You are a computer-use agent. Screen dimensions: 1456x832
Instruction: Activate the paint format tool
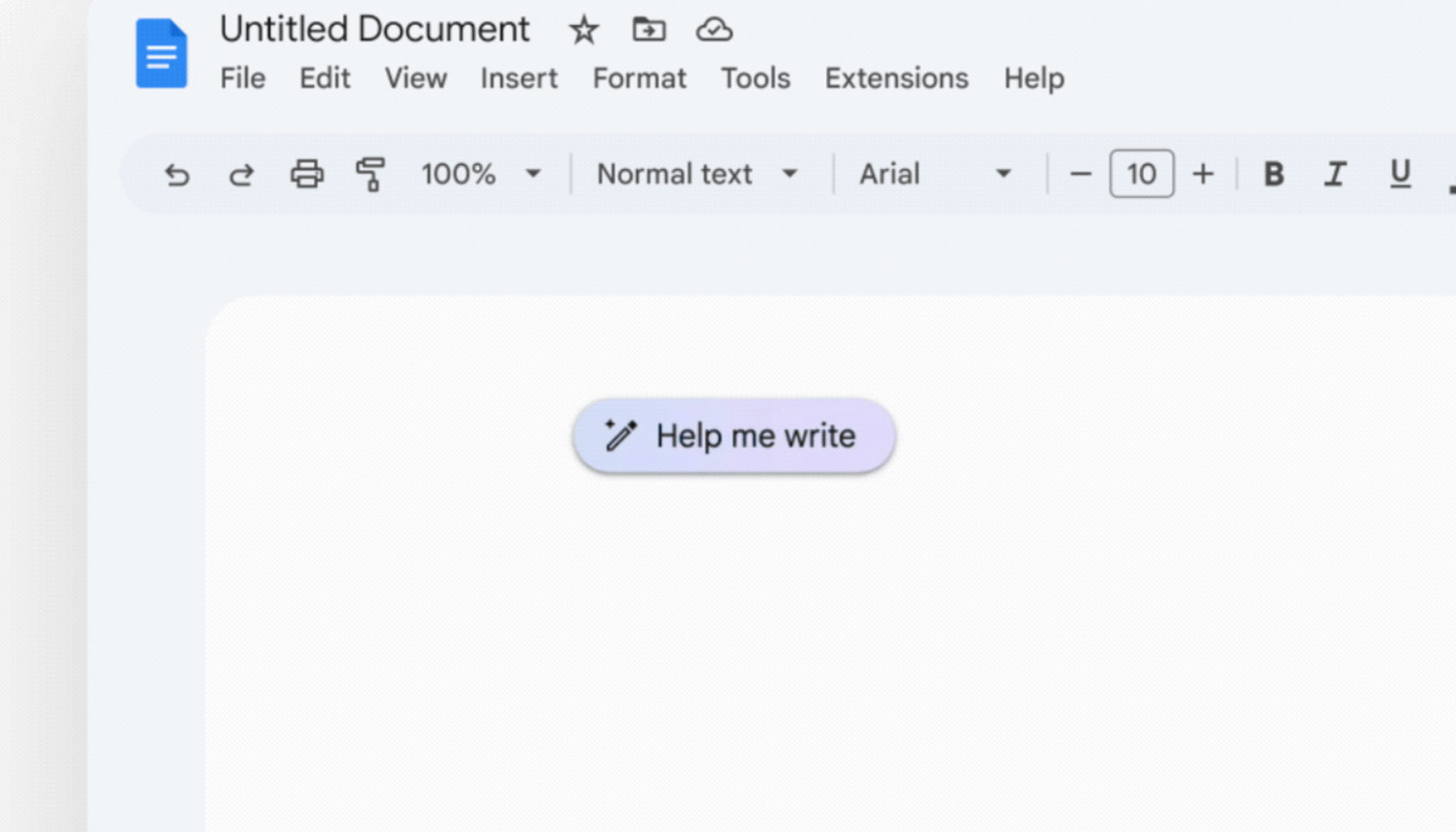pyautogui.click(x=370, y=174)
